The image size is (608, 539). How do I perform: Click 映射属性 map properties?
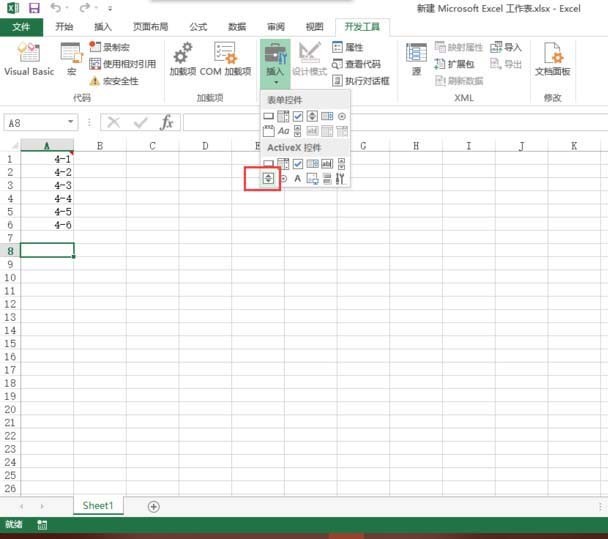459,47
